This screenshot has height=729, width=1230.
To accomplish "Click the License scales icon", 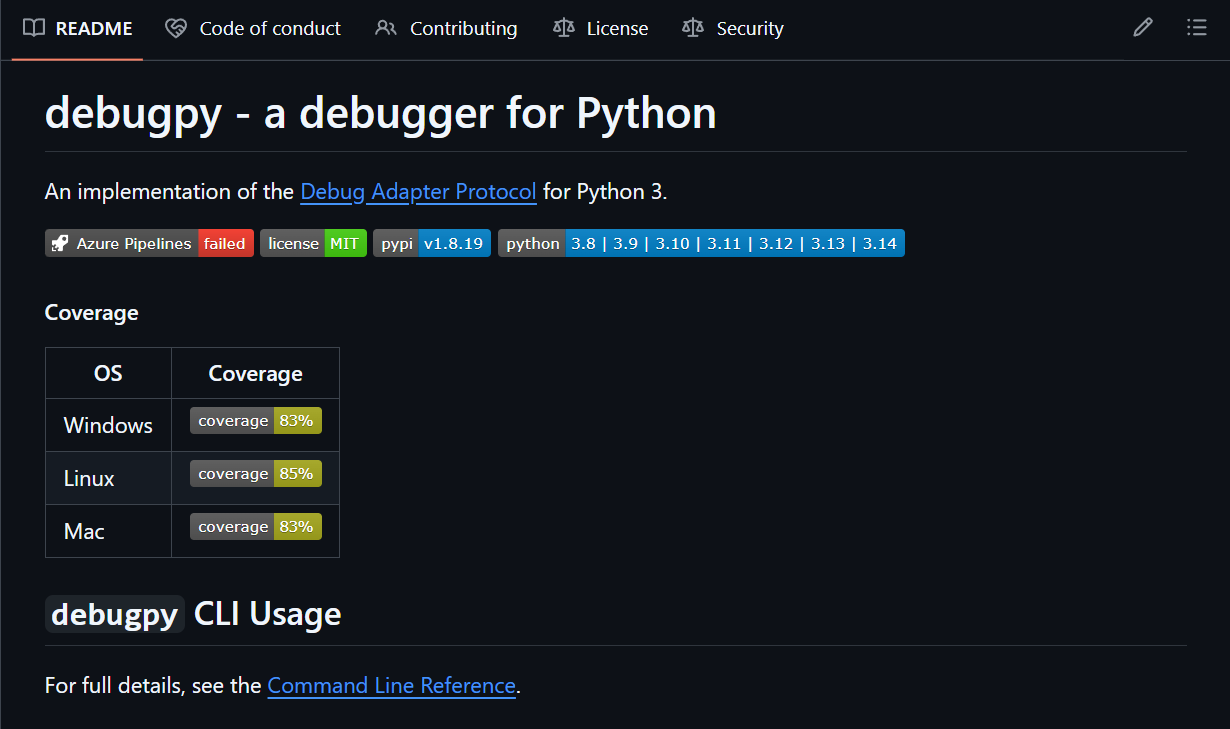I will tap(562, 28).
